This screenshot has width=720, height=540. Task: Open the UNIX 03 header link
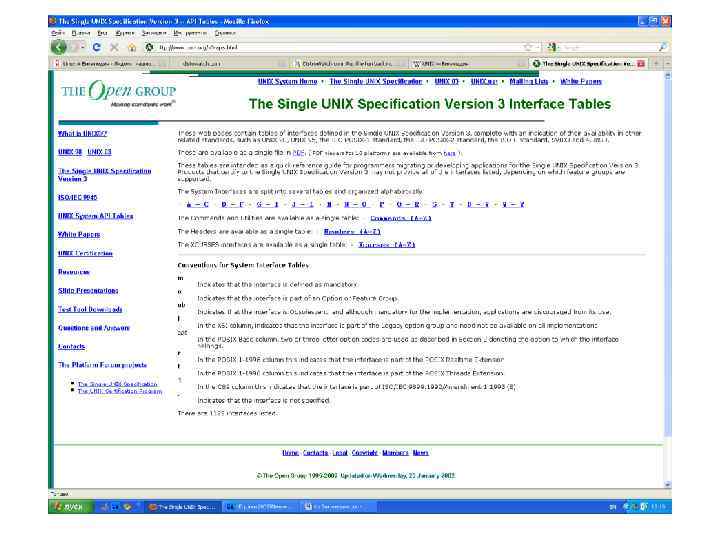[x=446, y=81]
